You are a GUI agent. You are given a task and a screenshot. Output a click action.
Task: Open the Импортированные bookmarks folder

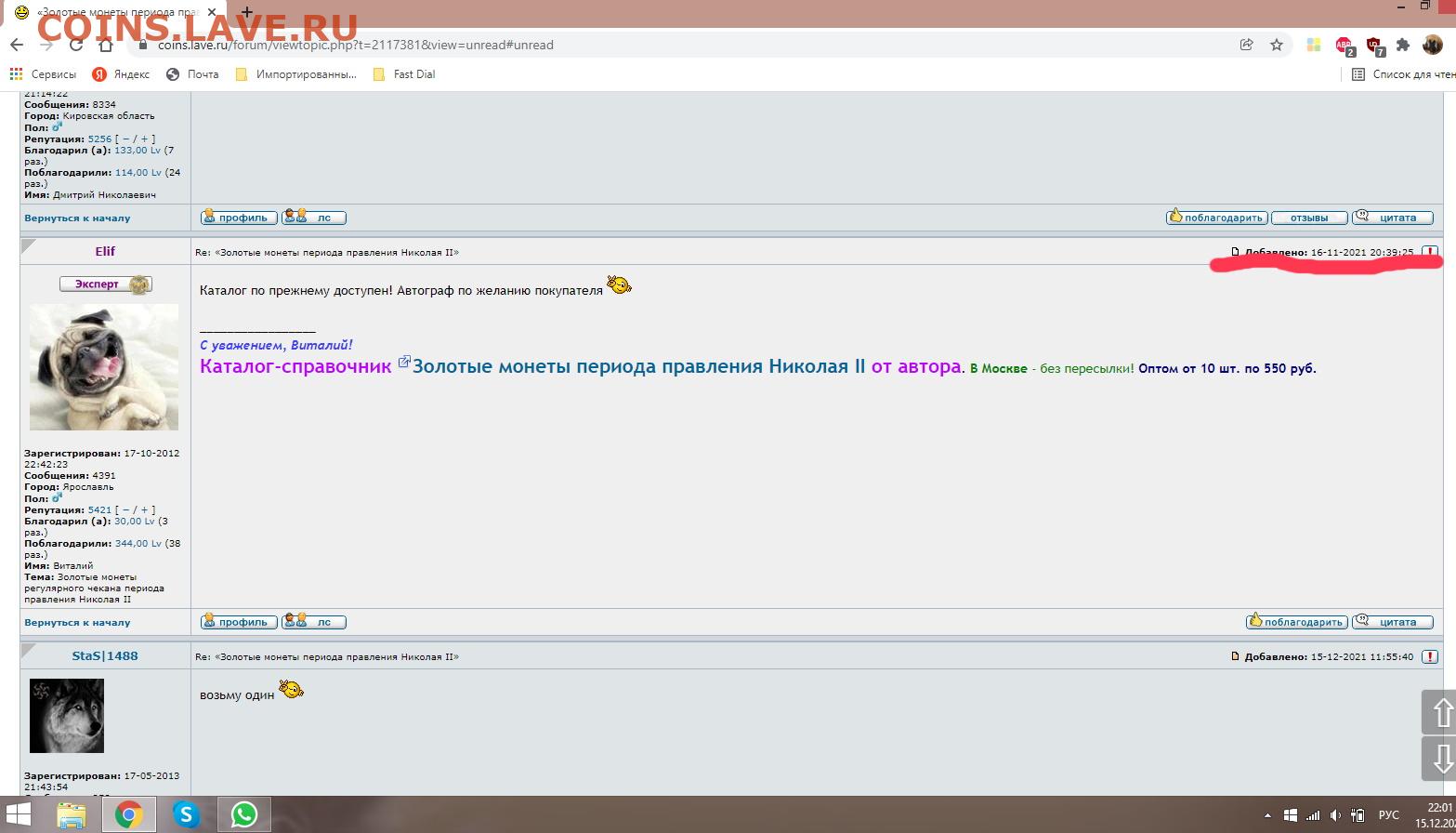click(295, 74)
